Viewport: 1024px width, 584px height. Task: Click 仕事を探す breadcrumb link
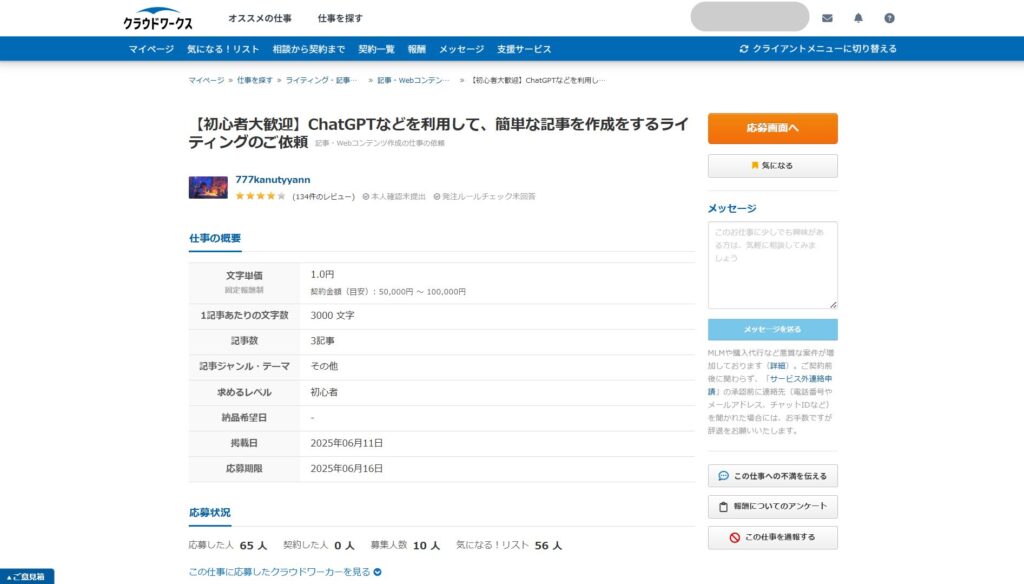(255, 80)
